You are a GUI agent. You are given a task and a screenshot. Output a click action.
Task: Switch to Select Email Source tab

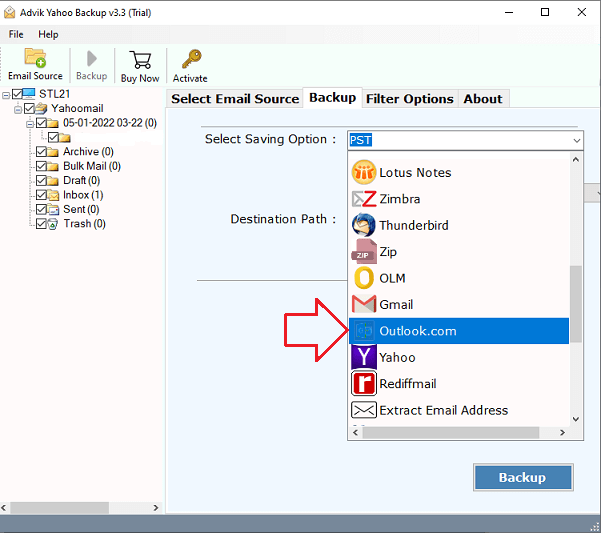coord(235,99)
